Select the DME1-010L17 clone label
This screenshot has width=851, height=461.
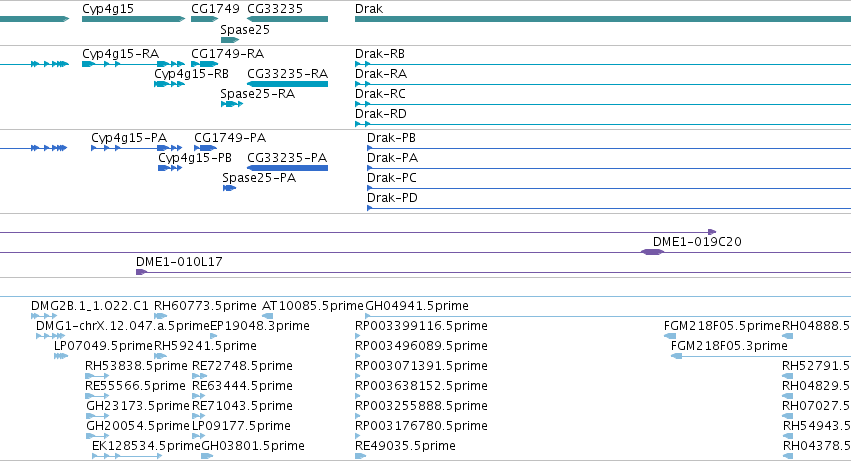click(179, 262)
